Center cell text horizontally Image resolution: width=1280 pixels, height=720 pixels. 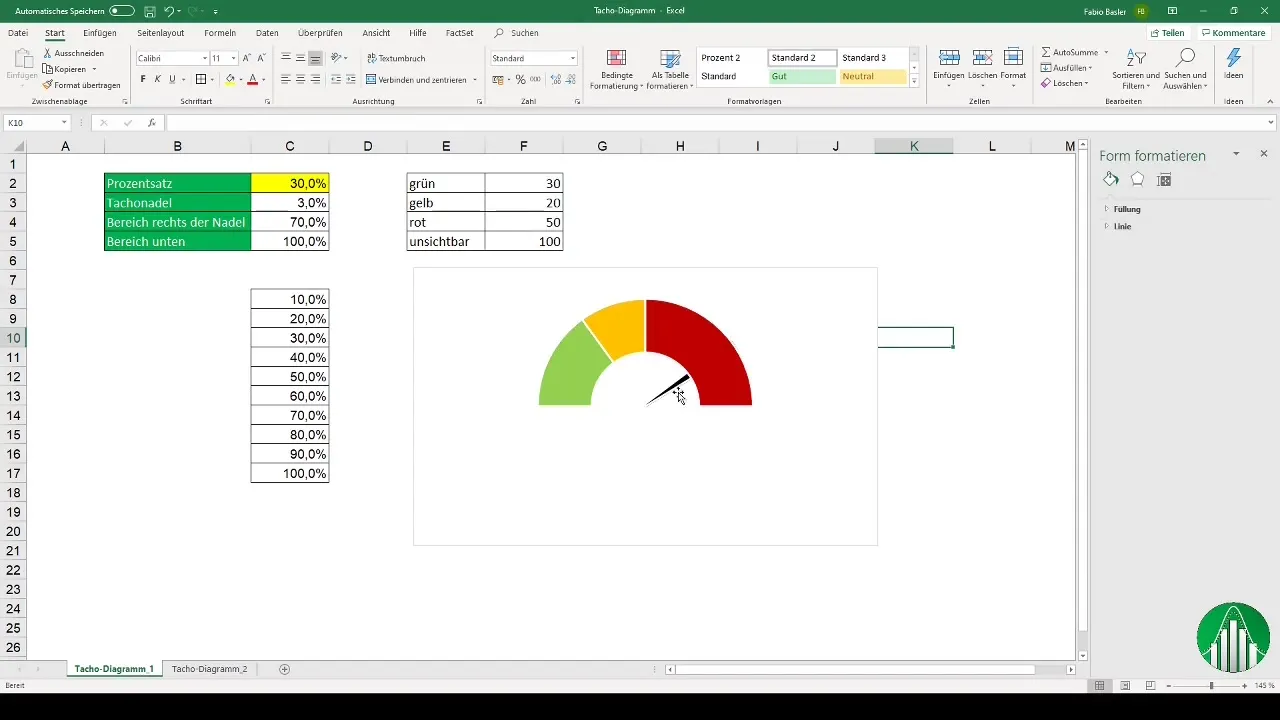coord(300,79)
